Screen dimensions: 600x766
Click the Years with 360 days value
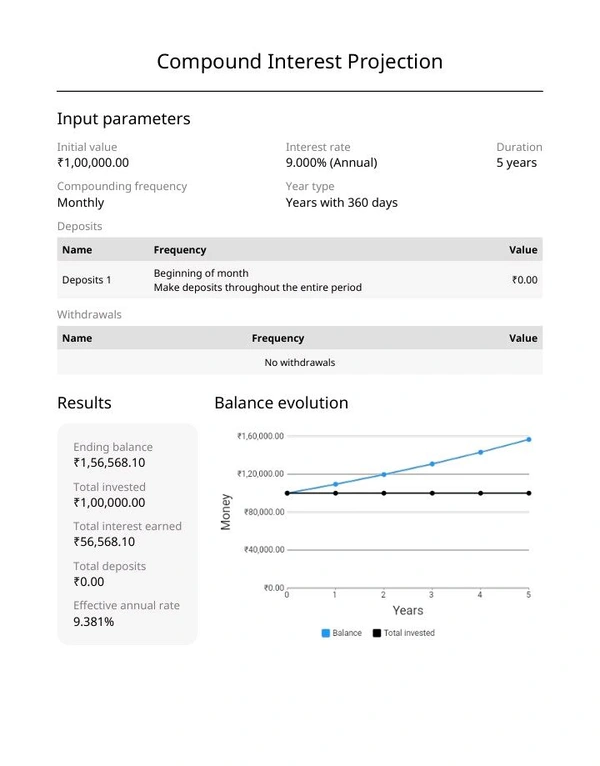click(341, 203)
